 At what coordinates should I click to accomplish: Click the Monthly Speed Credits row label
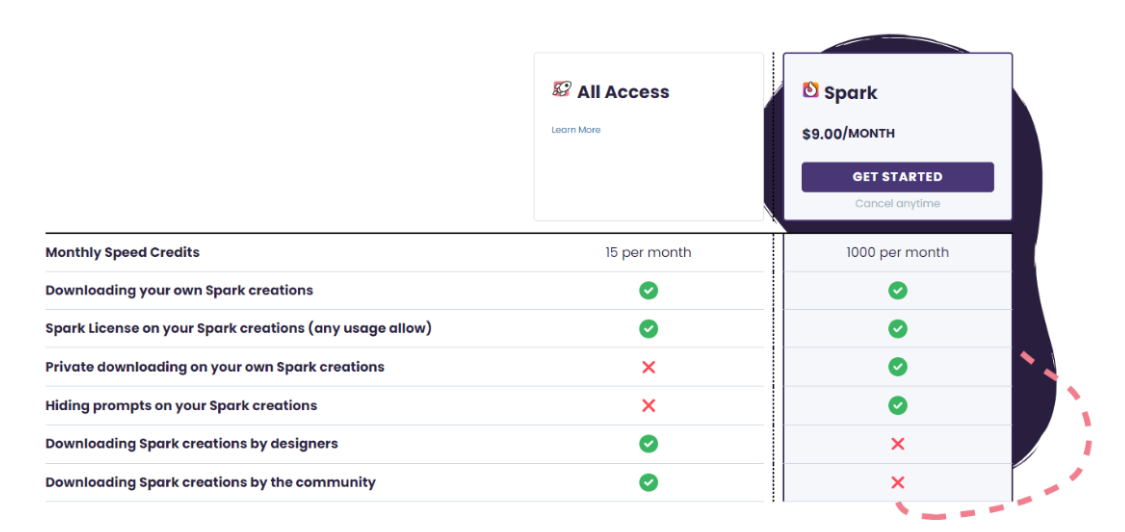123,253
